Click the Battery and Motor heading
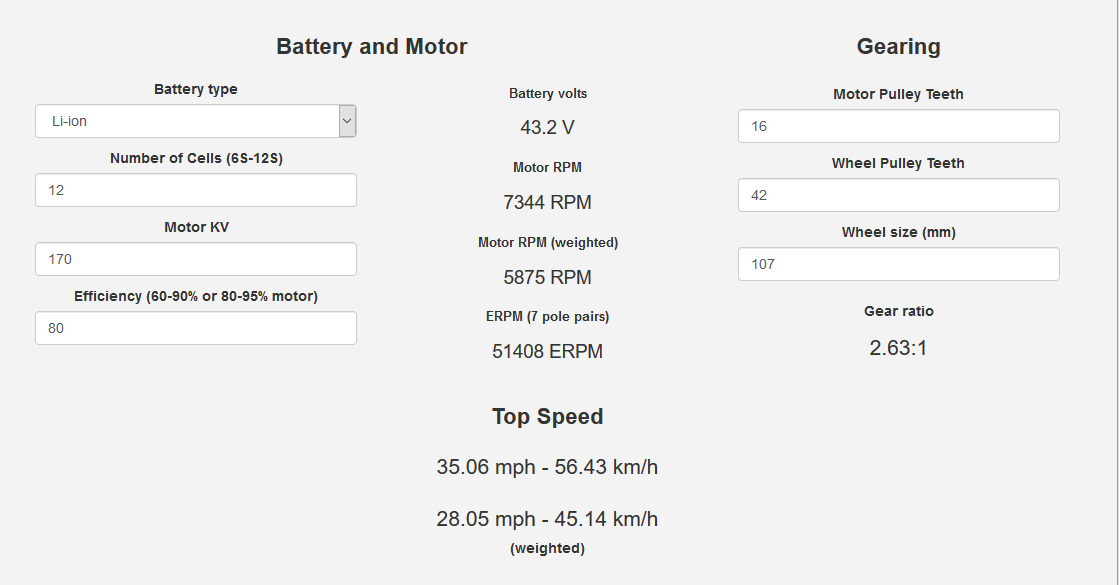This screenshot has height=585, width=1119. click(371, 46)
